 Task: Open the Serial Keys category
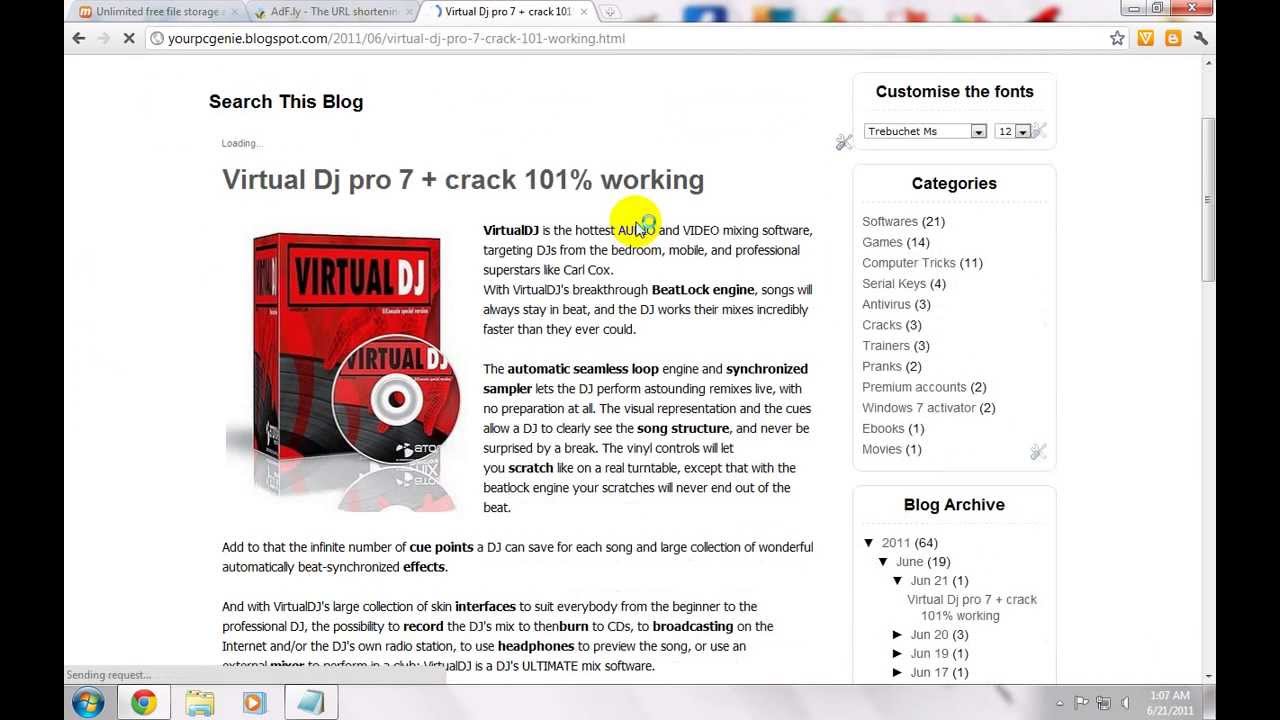[894, 283]
